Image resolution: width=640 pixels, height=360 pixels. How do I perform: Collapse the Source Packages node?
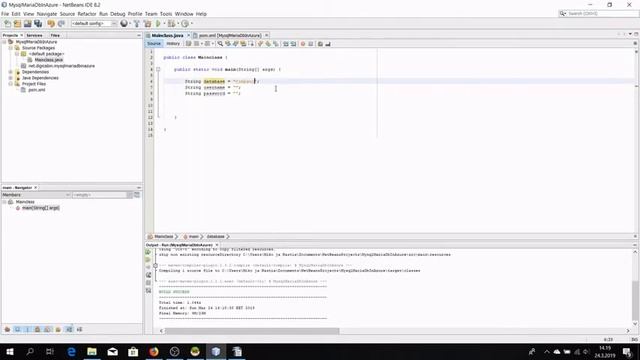click(x=11, y=48)
